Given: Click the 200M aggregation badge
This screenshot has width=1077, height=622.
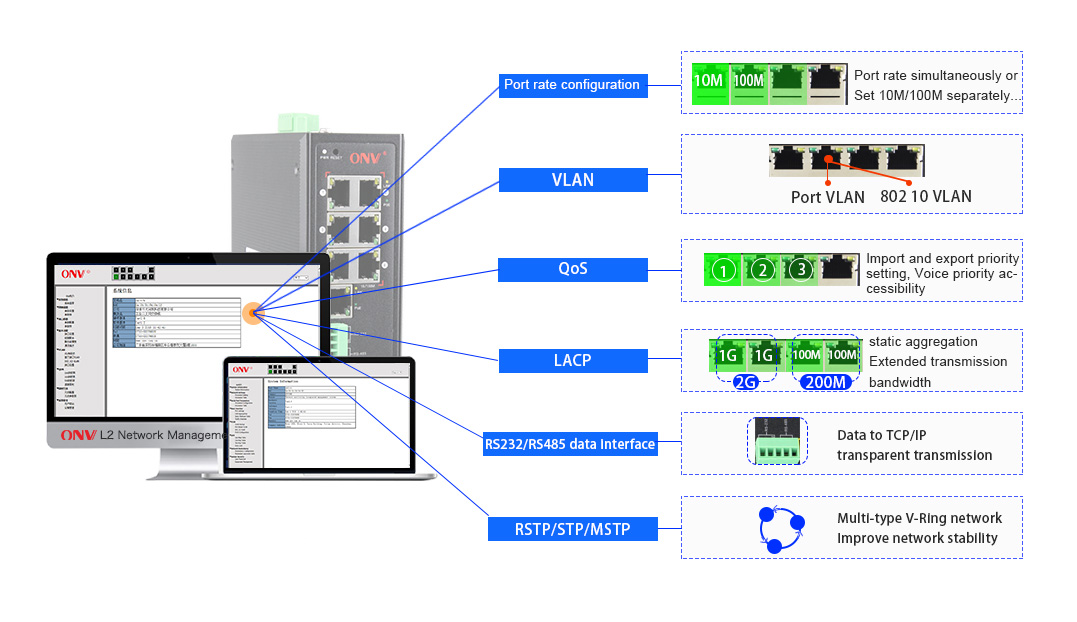Looking at the screenshot, I should [826, 381].
